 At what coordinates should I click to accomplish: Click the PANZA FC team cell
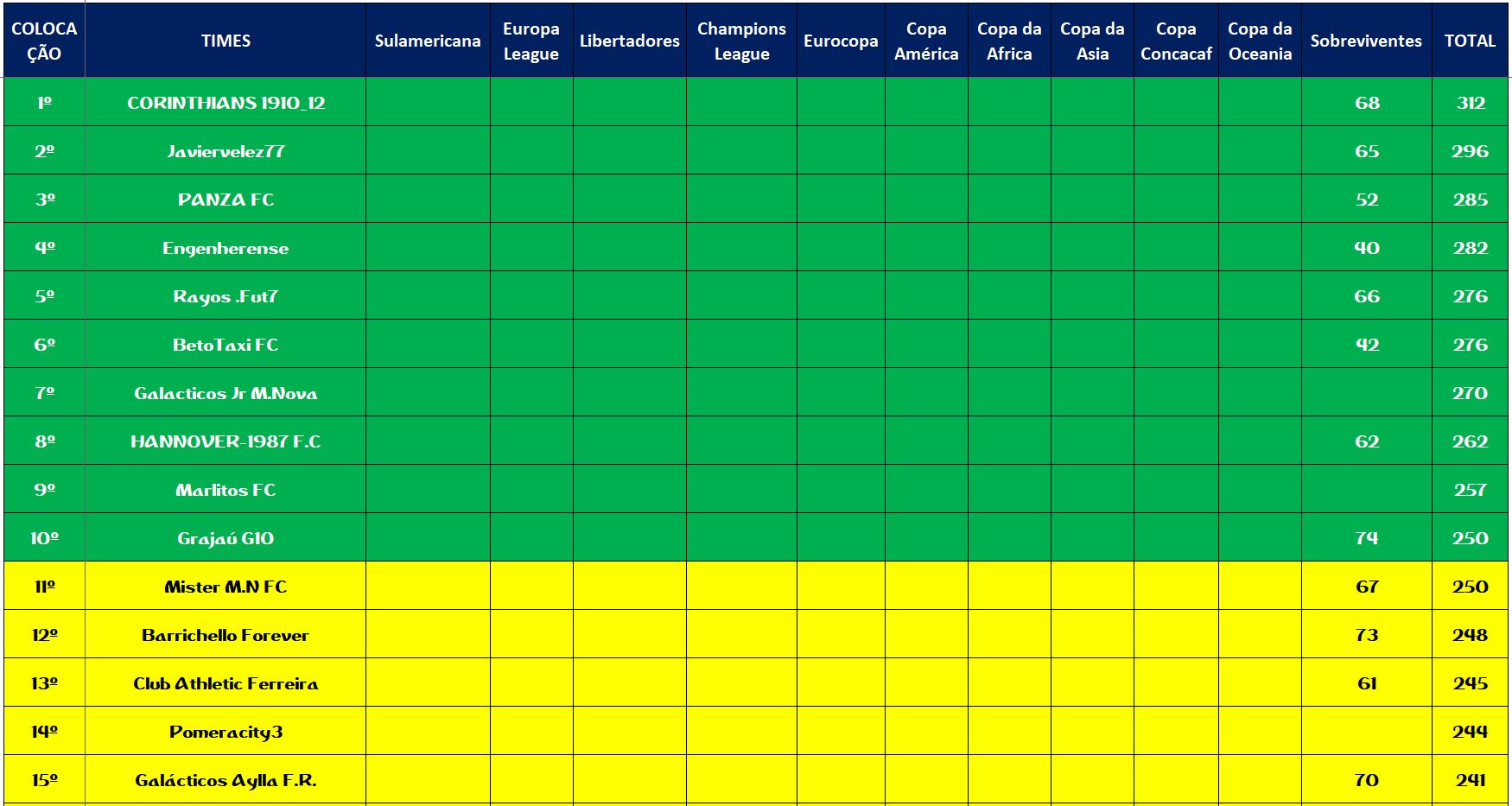click(226, 200)
